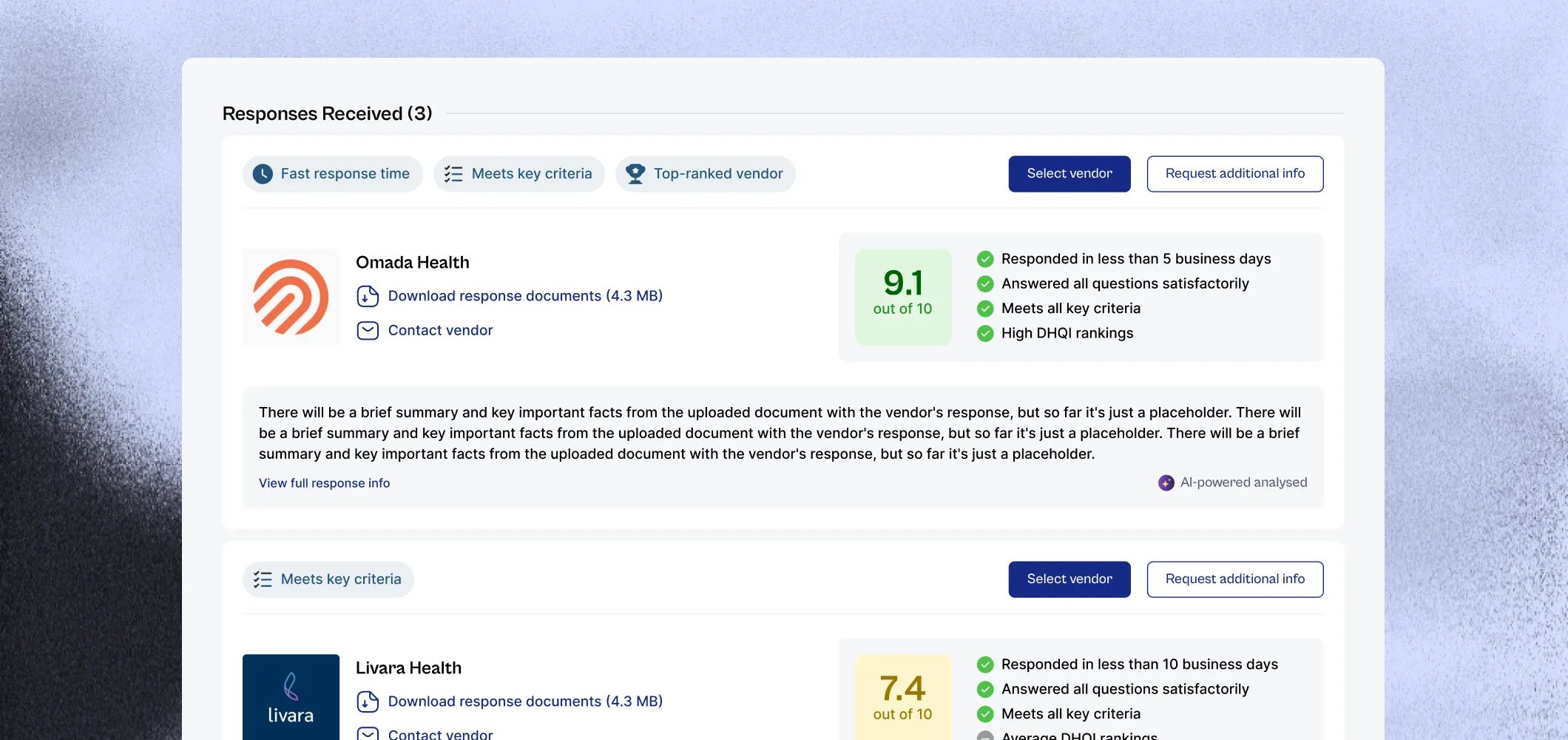
Task: Download Livara Health response documents
Action: (x=525, y=702)
